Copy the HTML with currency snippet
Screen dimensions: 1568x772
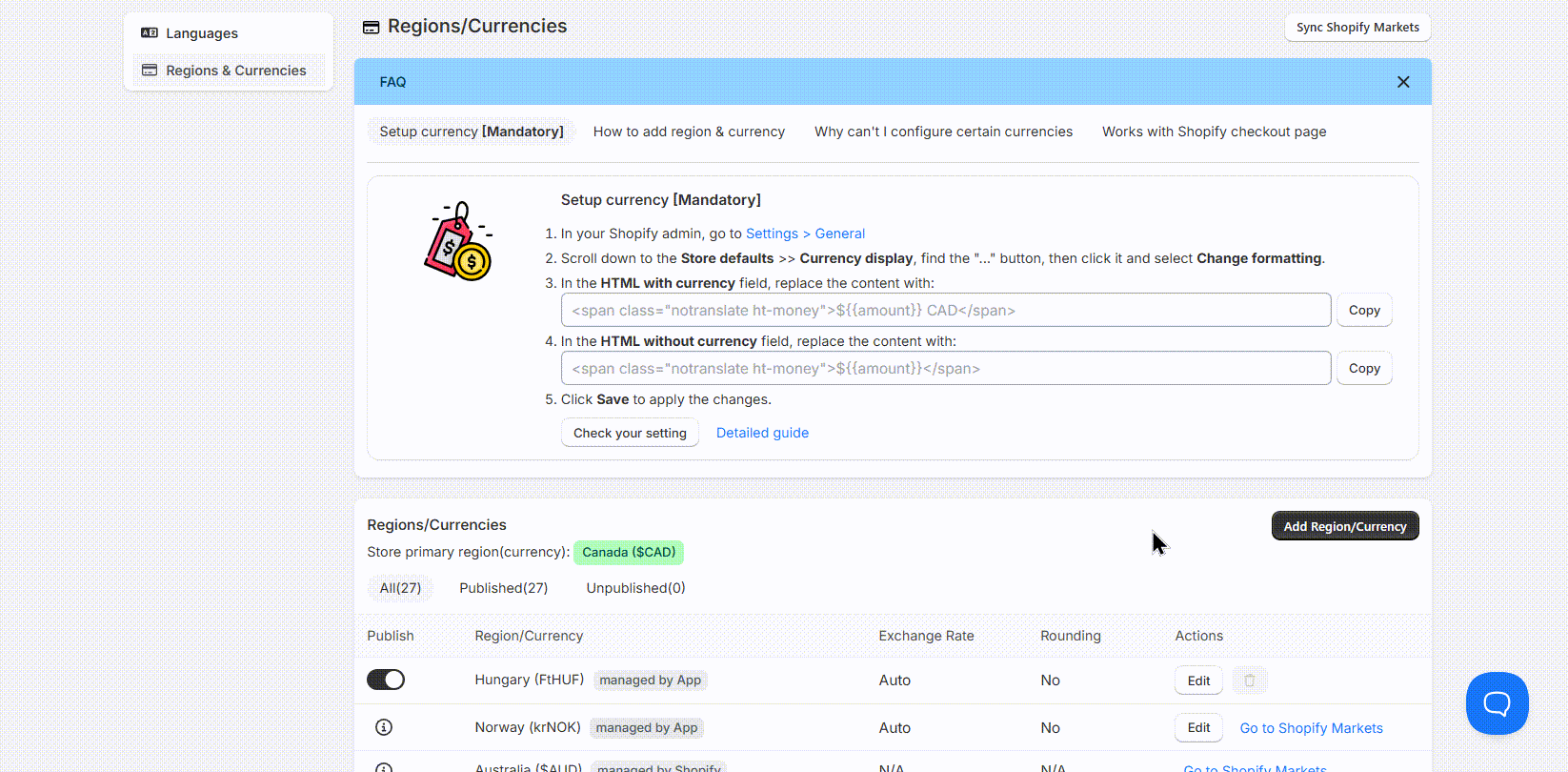(1364, 310)
